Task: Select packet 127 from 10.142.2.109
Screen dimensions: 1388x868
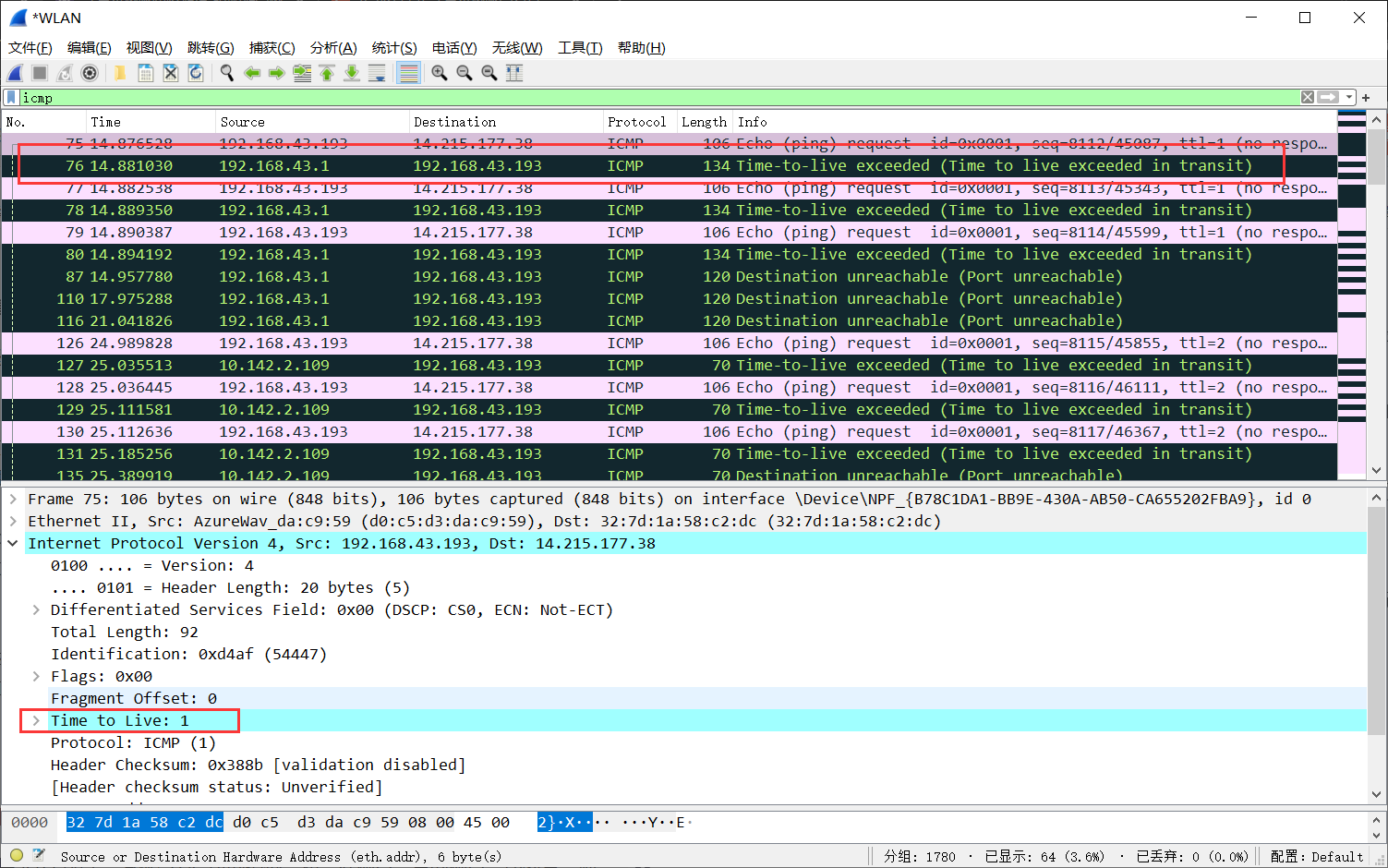Action: click(x=670, y=366)
